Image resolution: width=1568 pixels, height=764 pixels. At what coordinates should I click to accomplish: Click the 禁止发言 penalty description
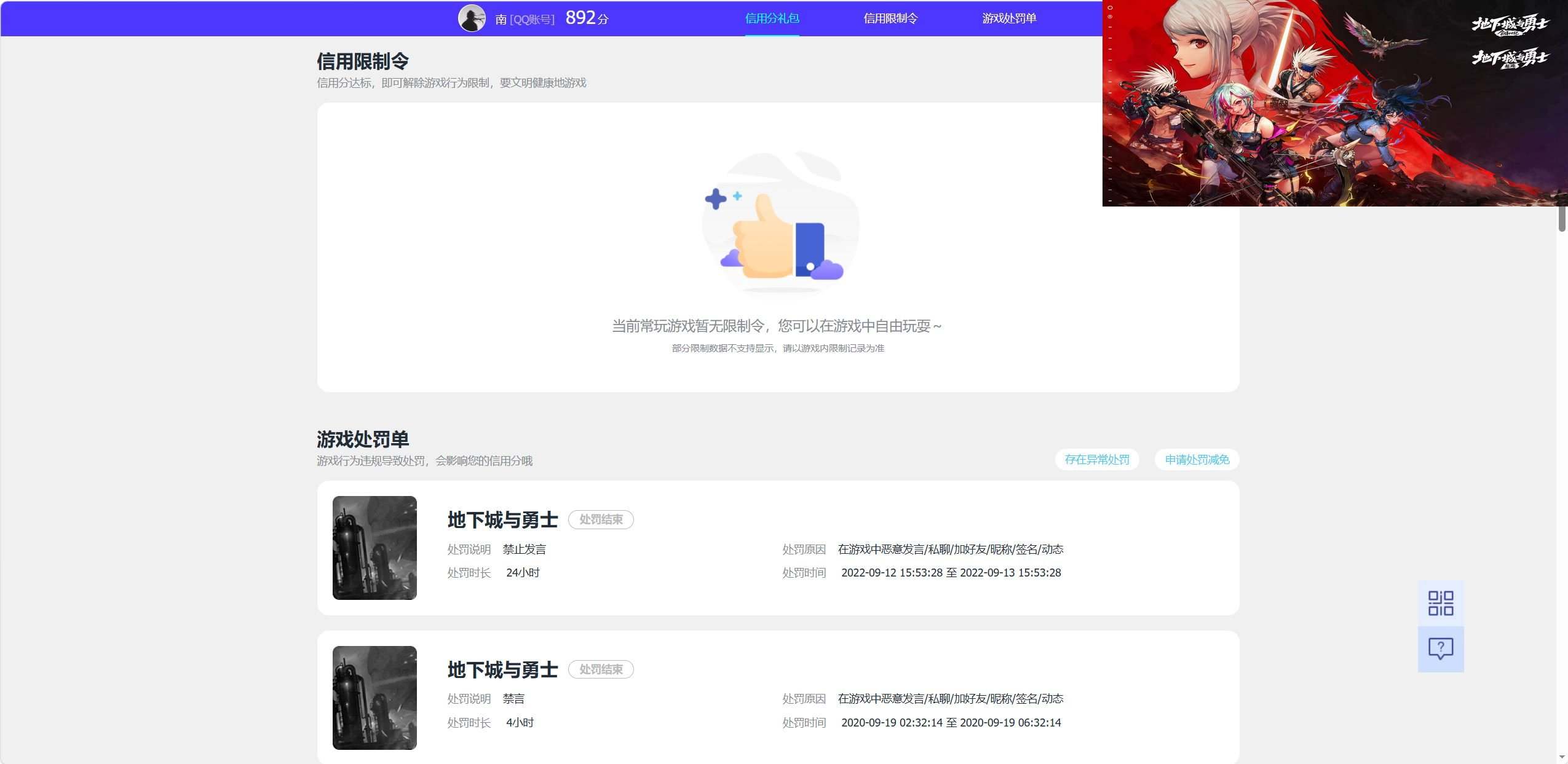[525, 549]
